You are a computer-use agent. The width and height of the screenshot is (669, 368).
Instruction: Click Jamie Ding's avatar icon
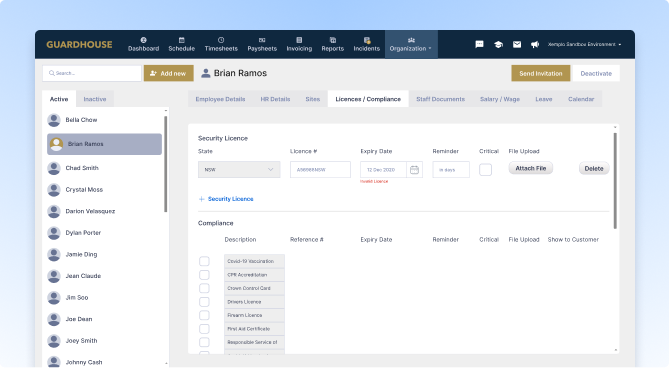(54, 255)
